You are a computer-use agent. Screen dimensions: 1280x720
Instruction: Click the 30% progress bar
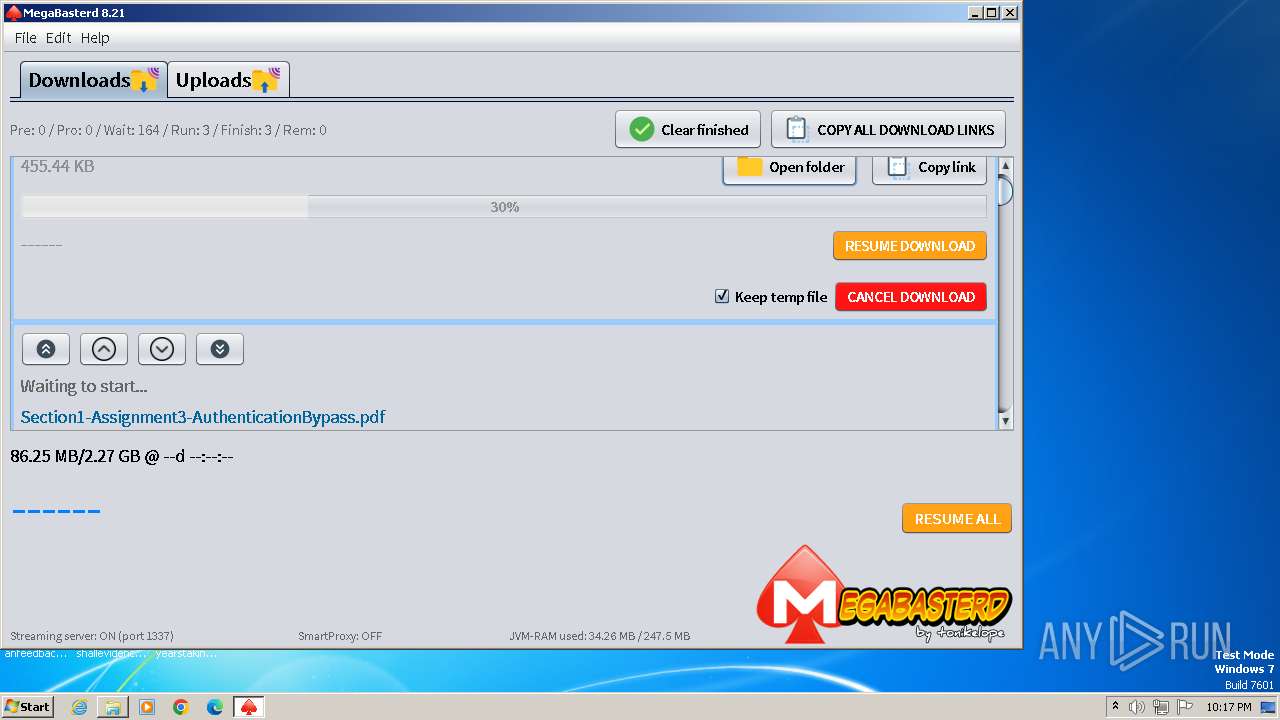click(504, 207)
